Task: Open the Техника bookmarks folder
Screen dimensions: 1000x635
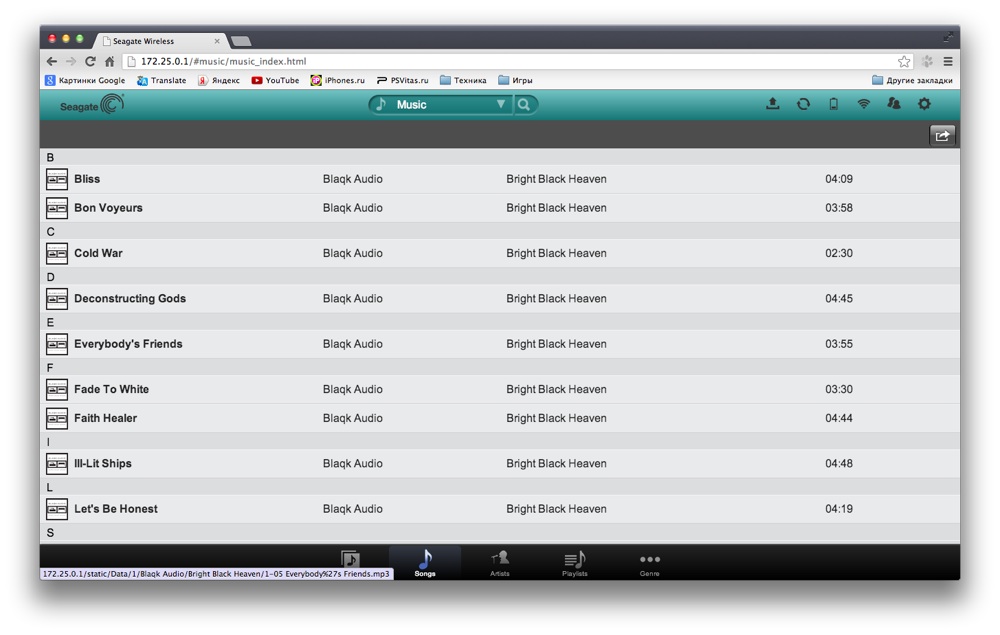Action: (x=463, y=80)
